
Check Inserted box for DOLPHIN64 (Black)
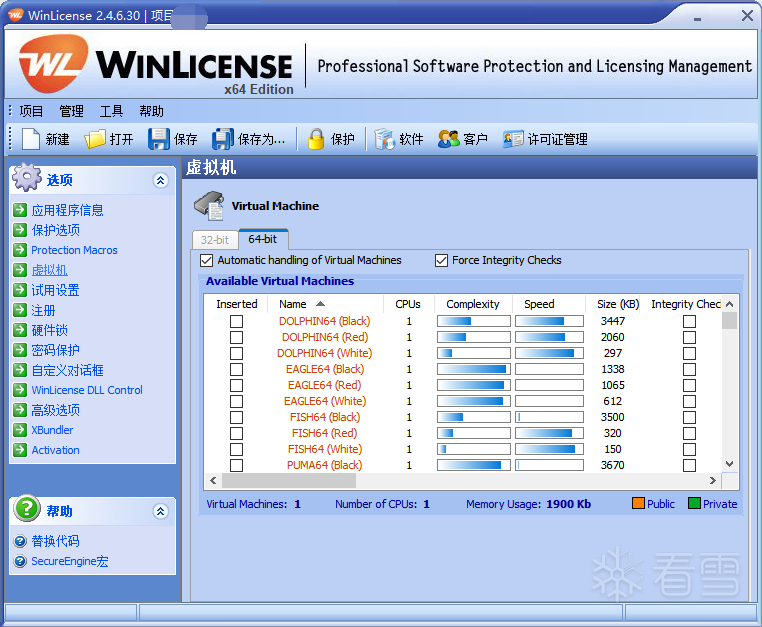[x=236, y=321]
